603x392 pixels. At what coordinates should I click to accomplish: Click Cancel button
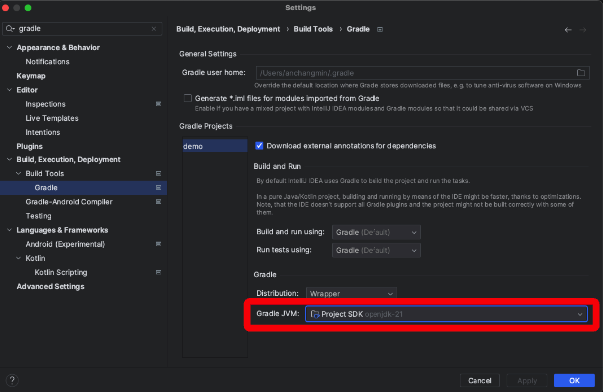[480, 380]
